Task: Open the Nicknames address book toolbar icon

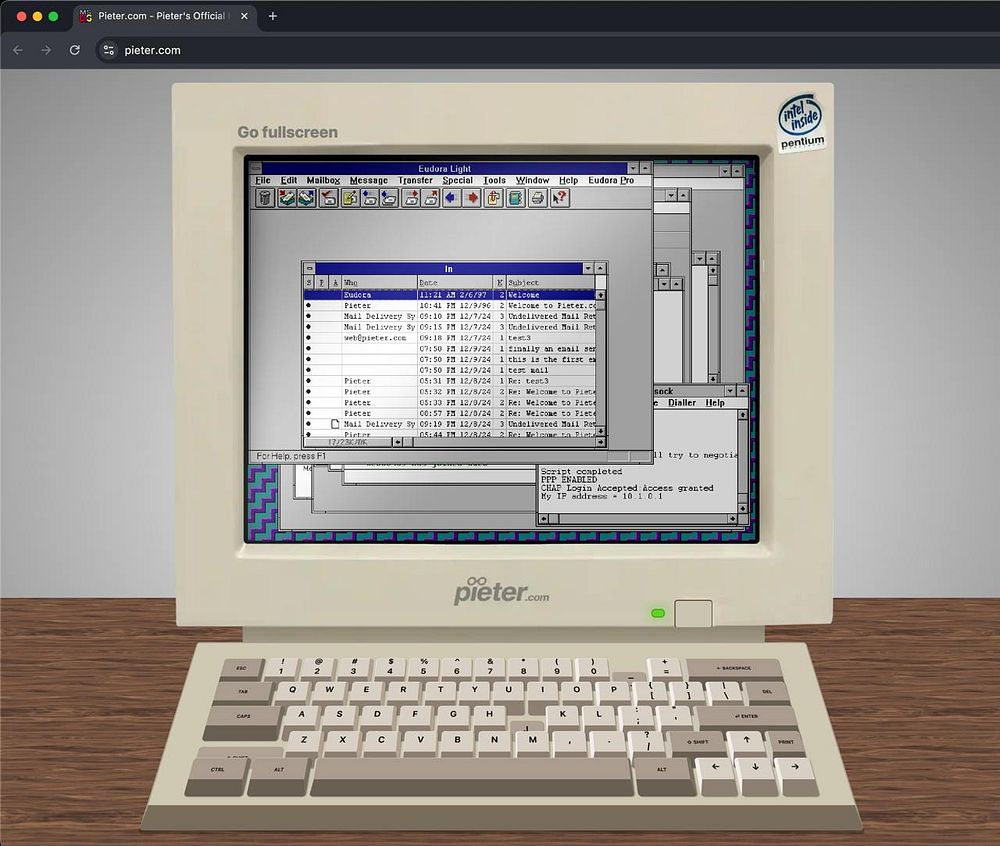Action: (515, 198)
